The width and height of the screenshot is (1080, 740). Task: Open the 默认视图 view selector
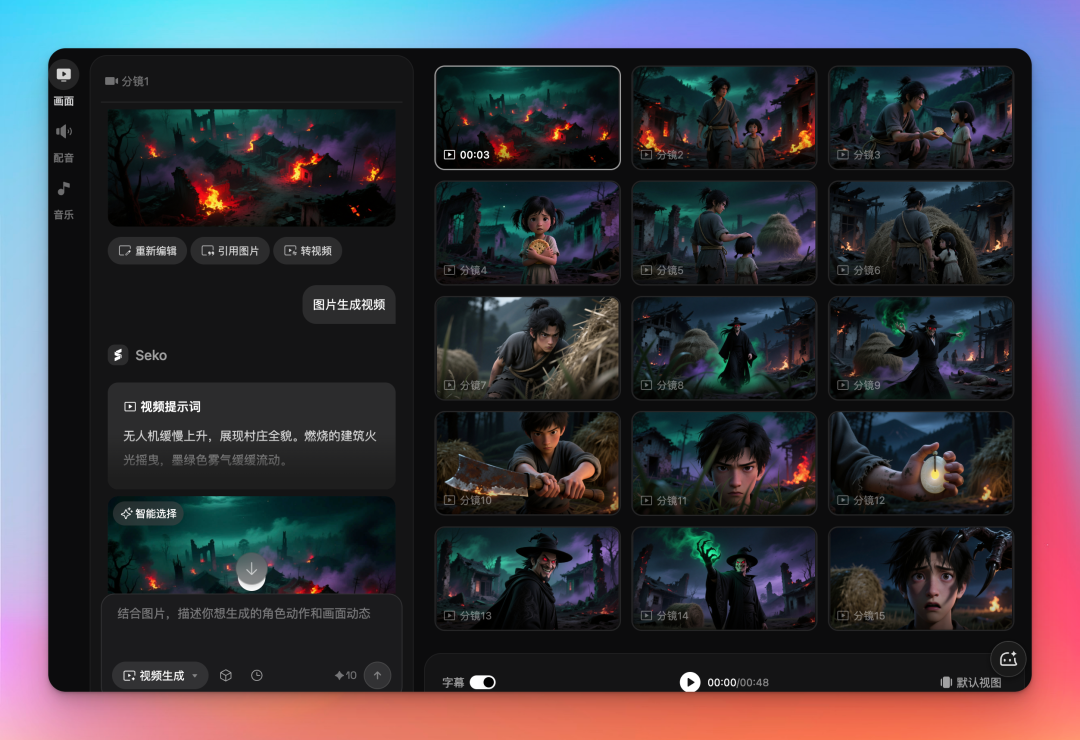click(970, 682)
